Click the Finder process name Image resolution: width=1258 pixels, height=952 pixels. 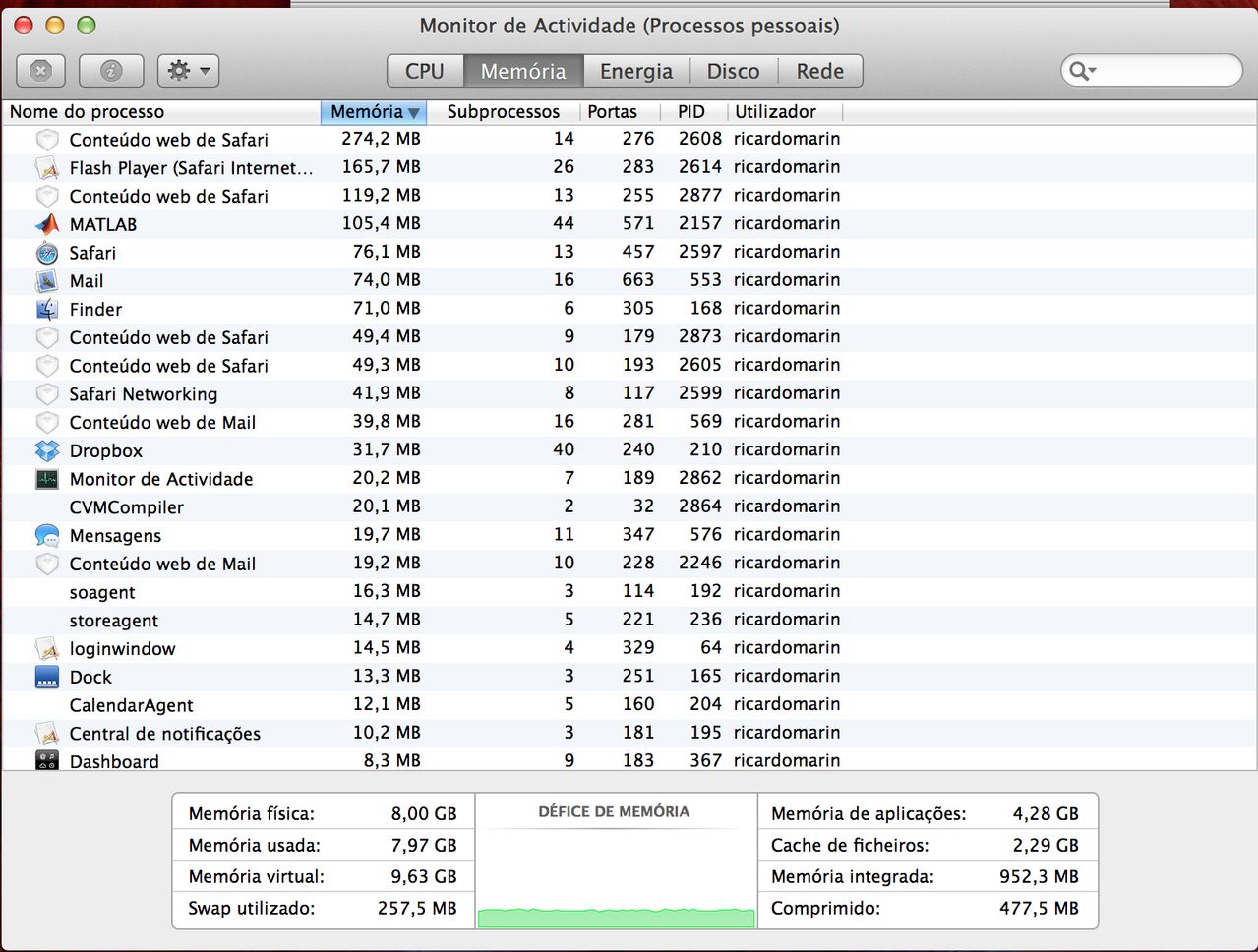95,309
